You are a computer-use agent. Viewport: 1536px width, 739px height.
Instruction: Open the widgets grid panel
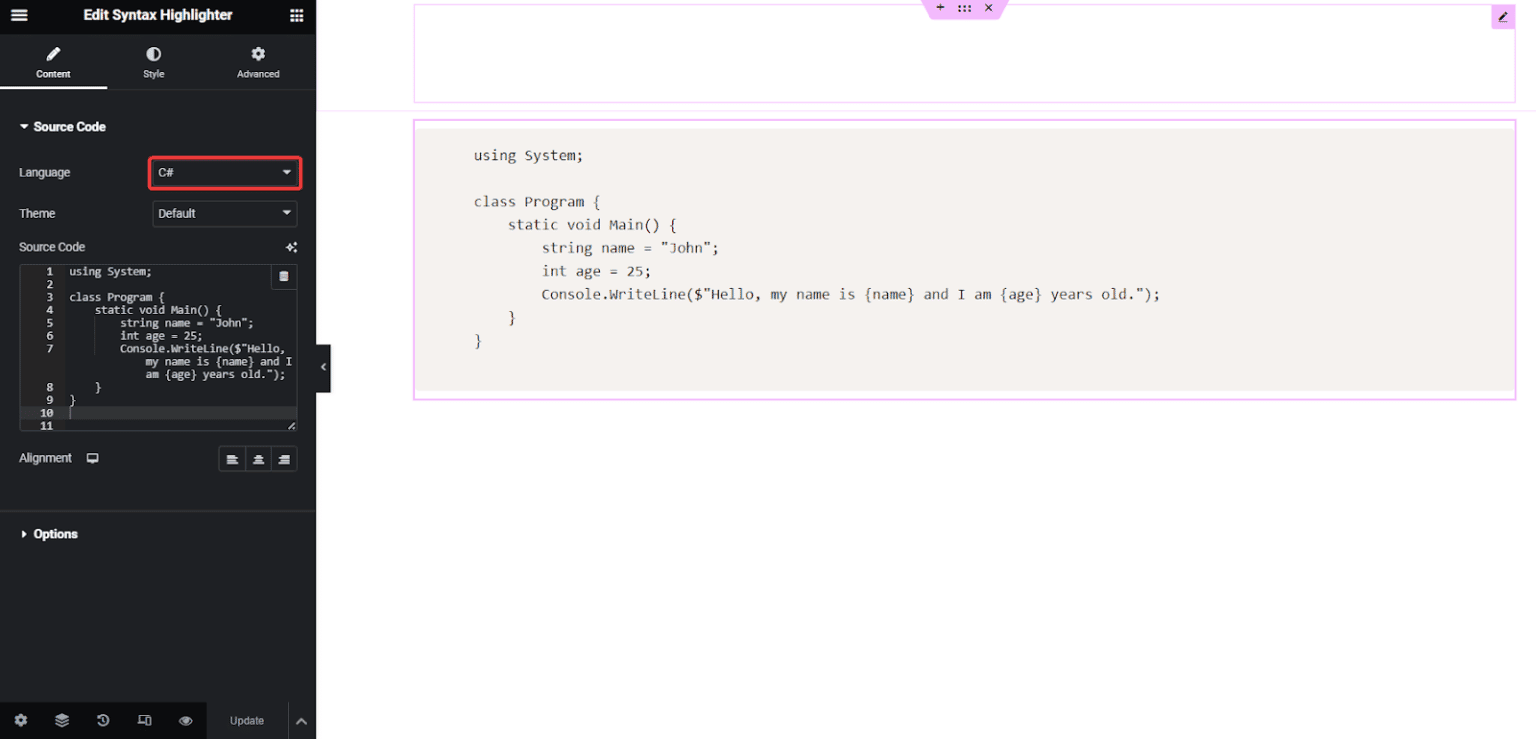coord(296,15)
